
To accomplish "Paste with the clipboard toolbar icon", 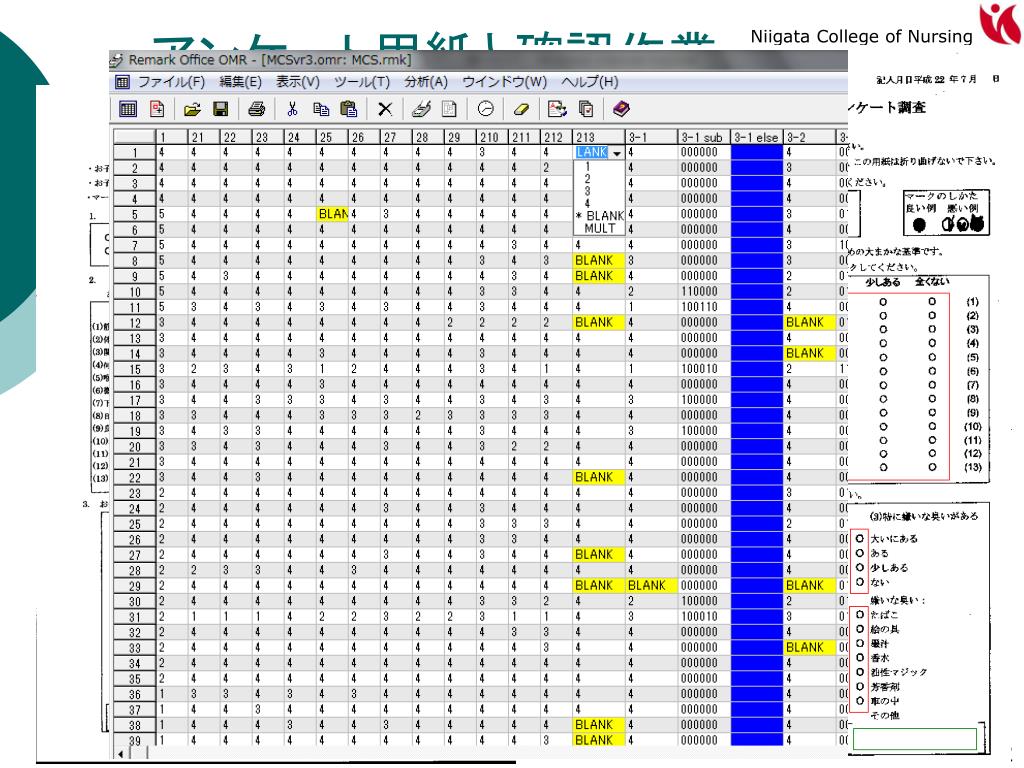I will [349, 109].
